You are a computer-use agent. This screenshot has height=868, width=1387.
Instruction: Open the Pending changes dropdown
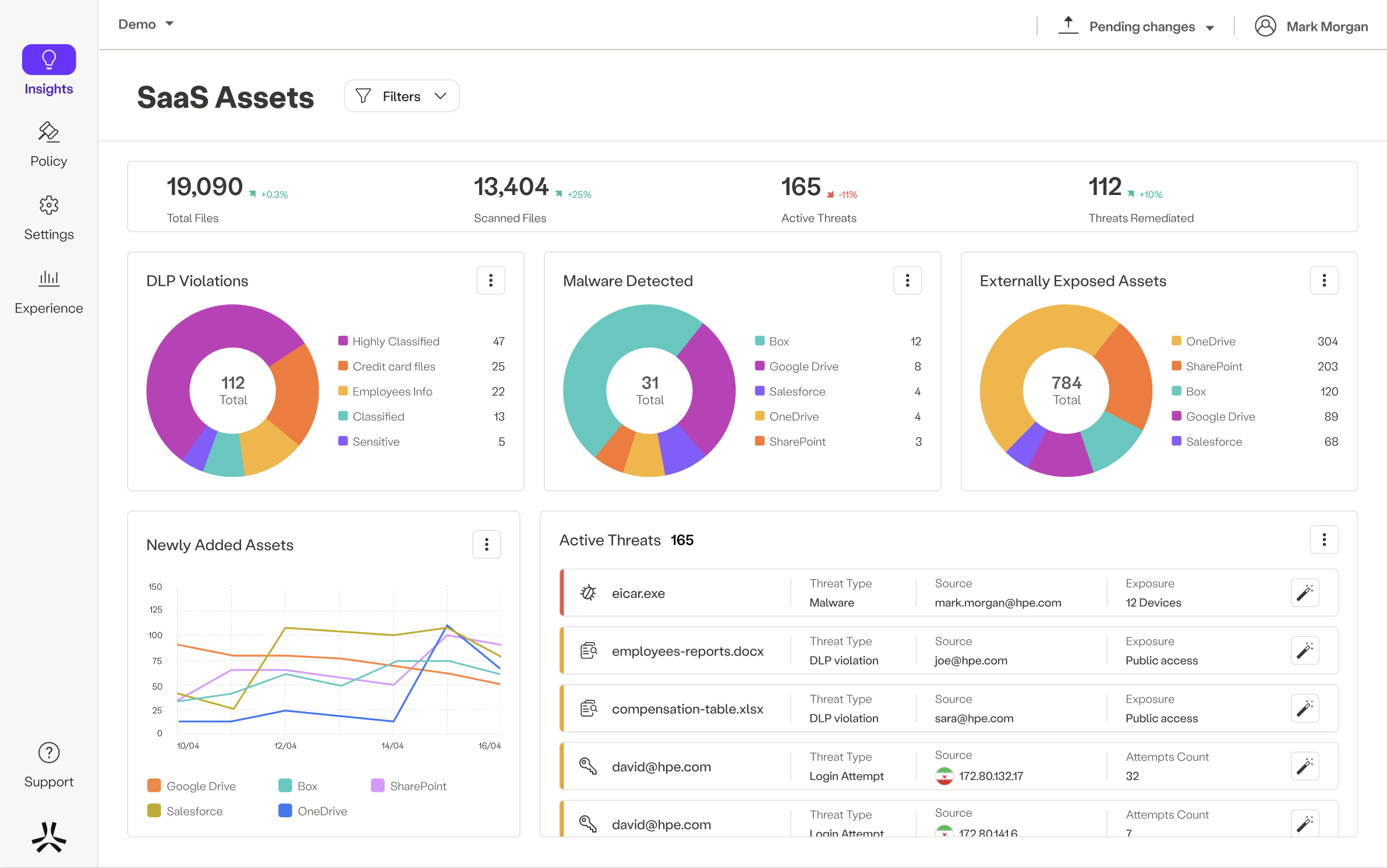pyautogui.click(x=1142, y=27)
